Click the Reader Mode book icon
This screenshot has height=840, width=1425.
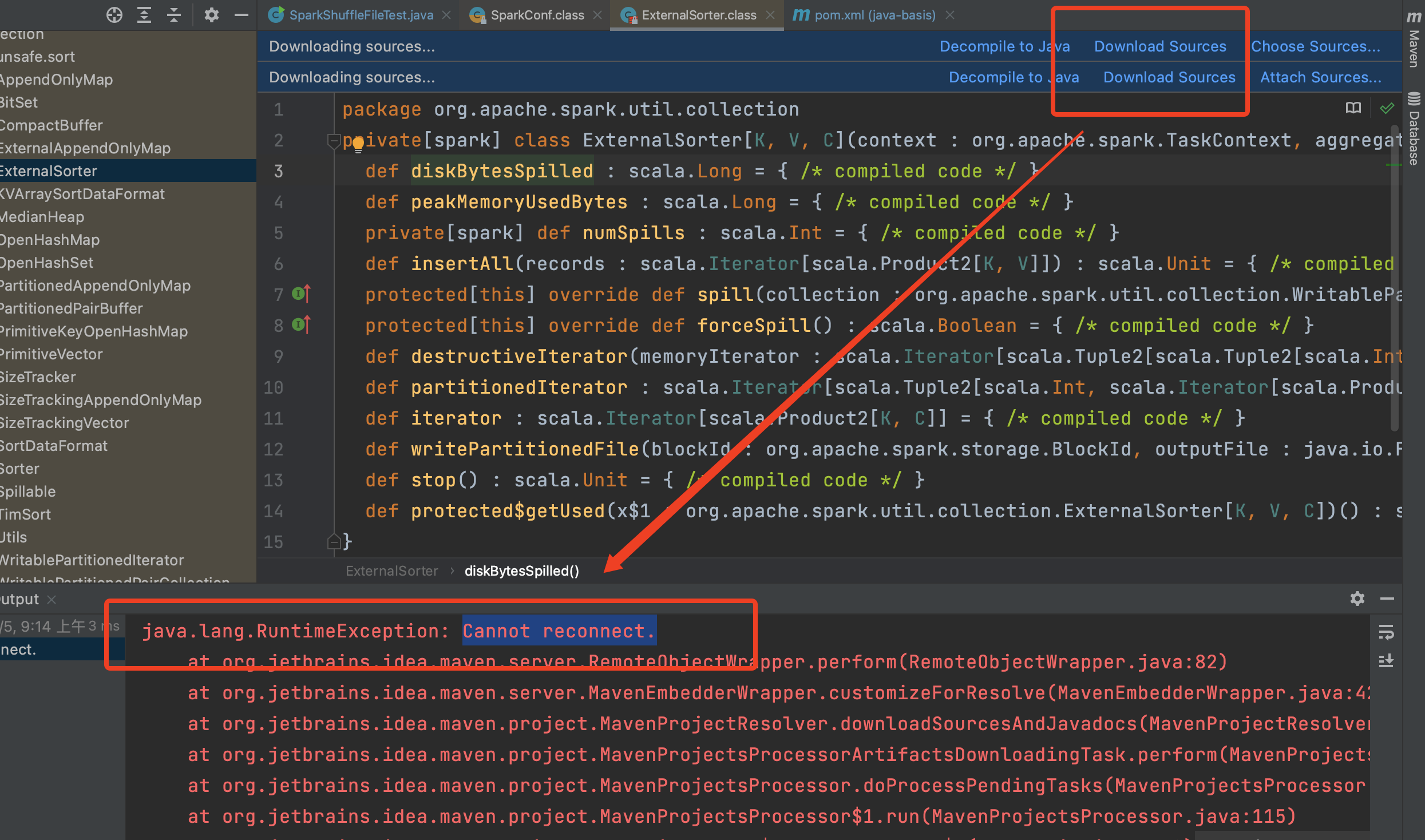point(1353,108)
